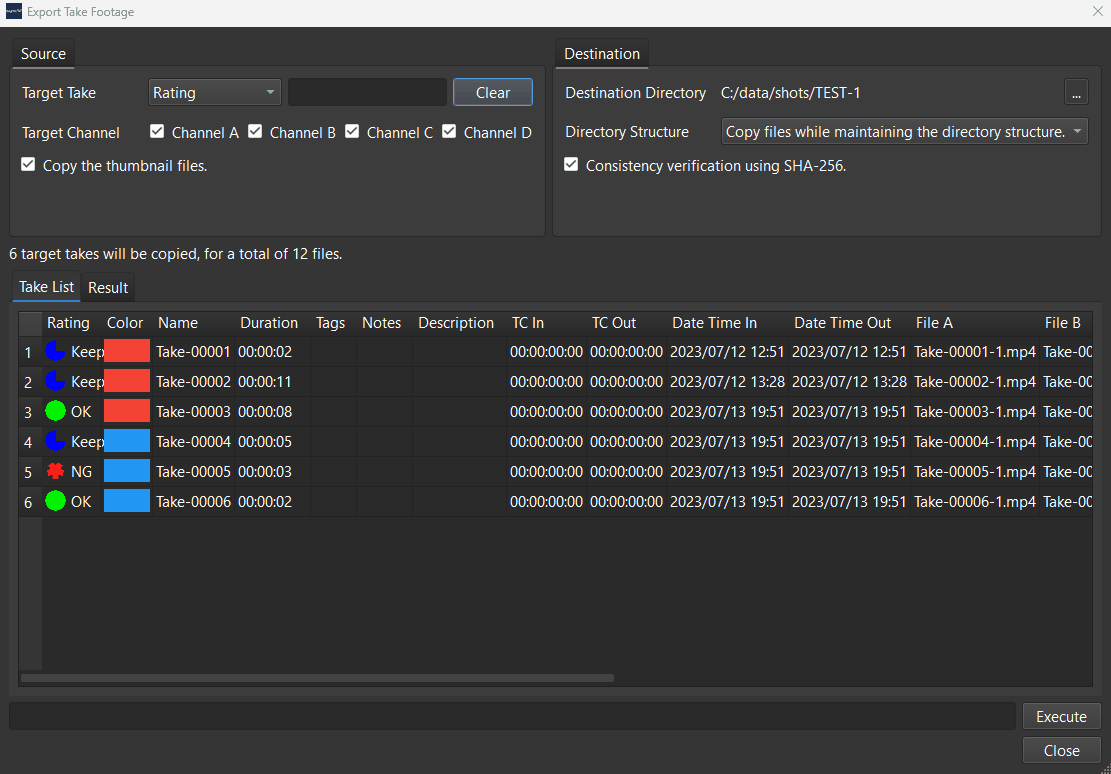Disable the Channel D checkbox
Image resolution: width=1111 pixels, height=774 pixels.
click(x=449, y=131)
